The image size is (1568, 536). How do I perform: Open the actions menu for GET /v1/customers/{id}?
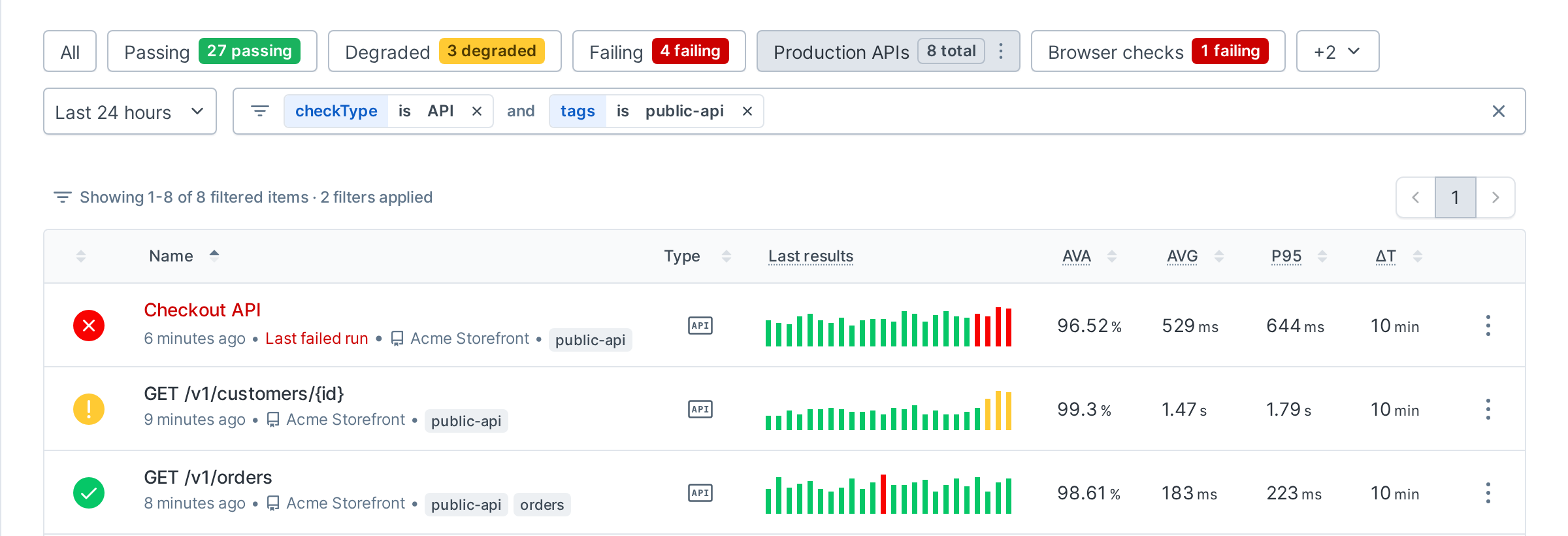pos(1488,409)
